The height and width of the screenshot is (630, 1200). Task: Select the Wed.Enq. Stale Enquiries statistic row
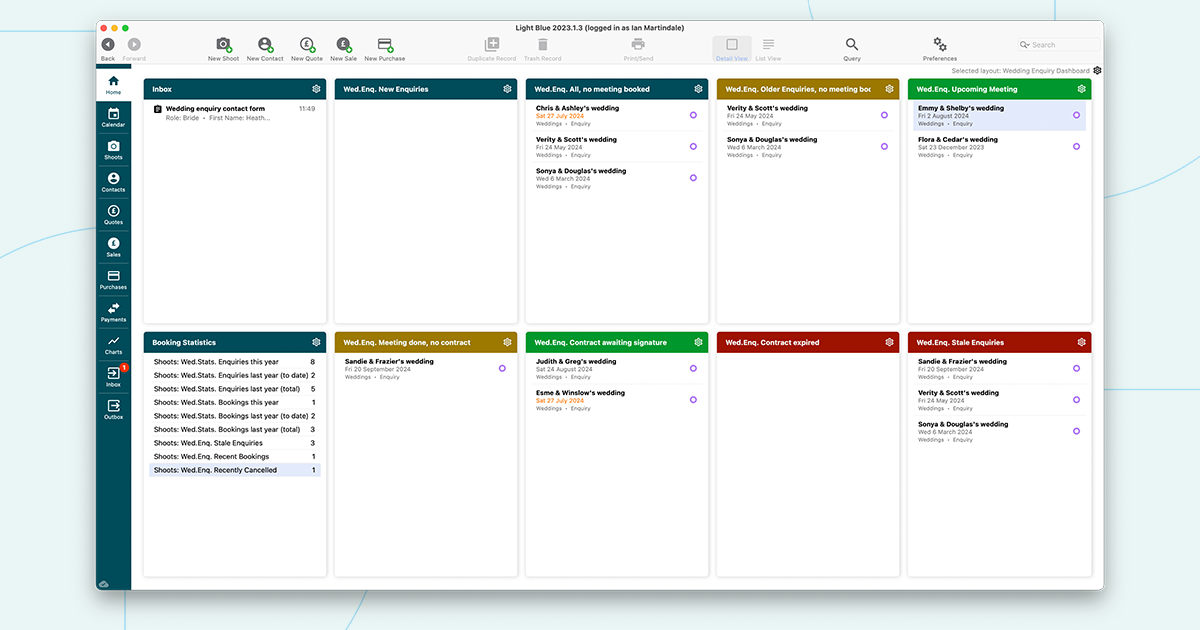[208, 443]
